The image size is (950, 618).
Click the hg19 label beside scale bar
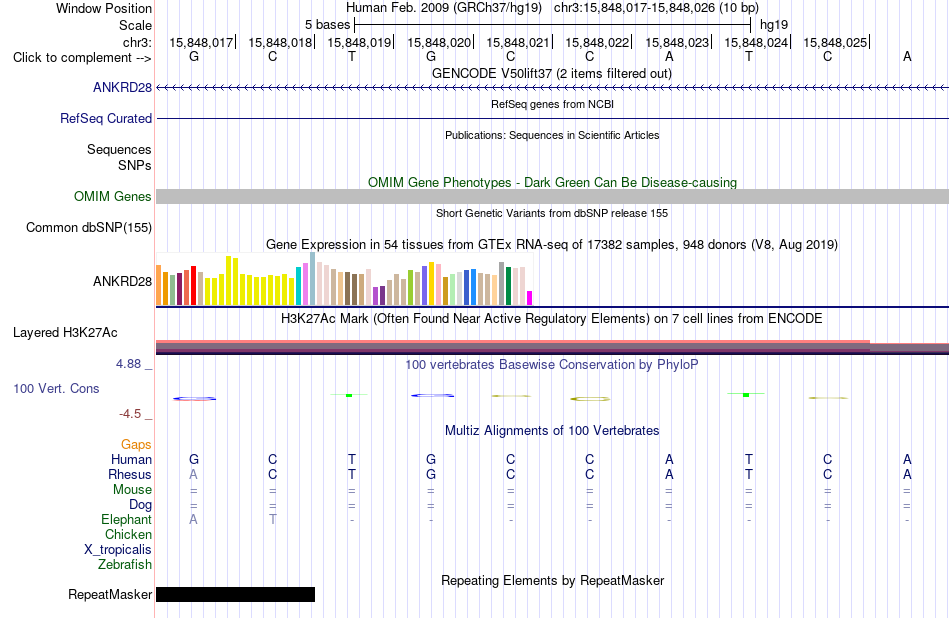[x=774, y=25]
